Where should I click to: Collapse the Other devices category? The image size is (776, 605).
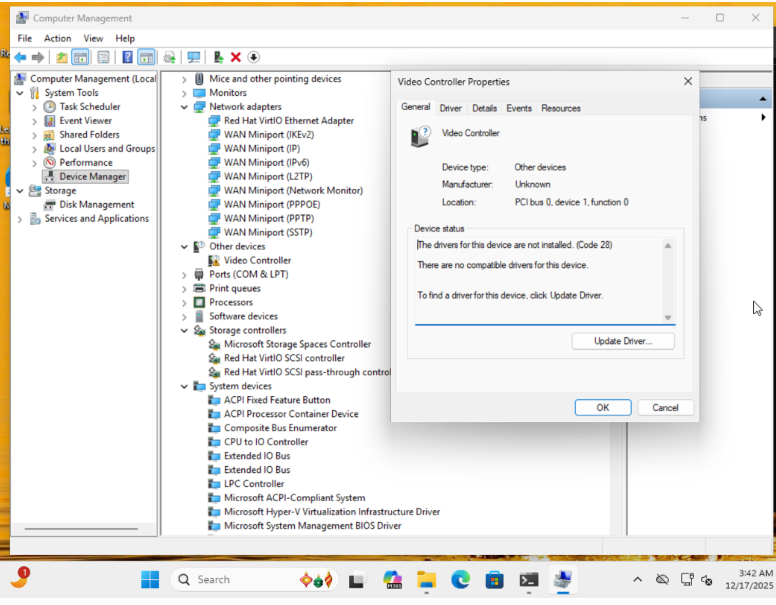click(184, 247)
